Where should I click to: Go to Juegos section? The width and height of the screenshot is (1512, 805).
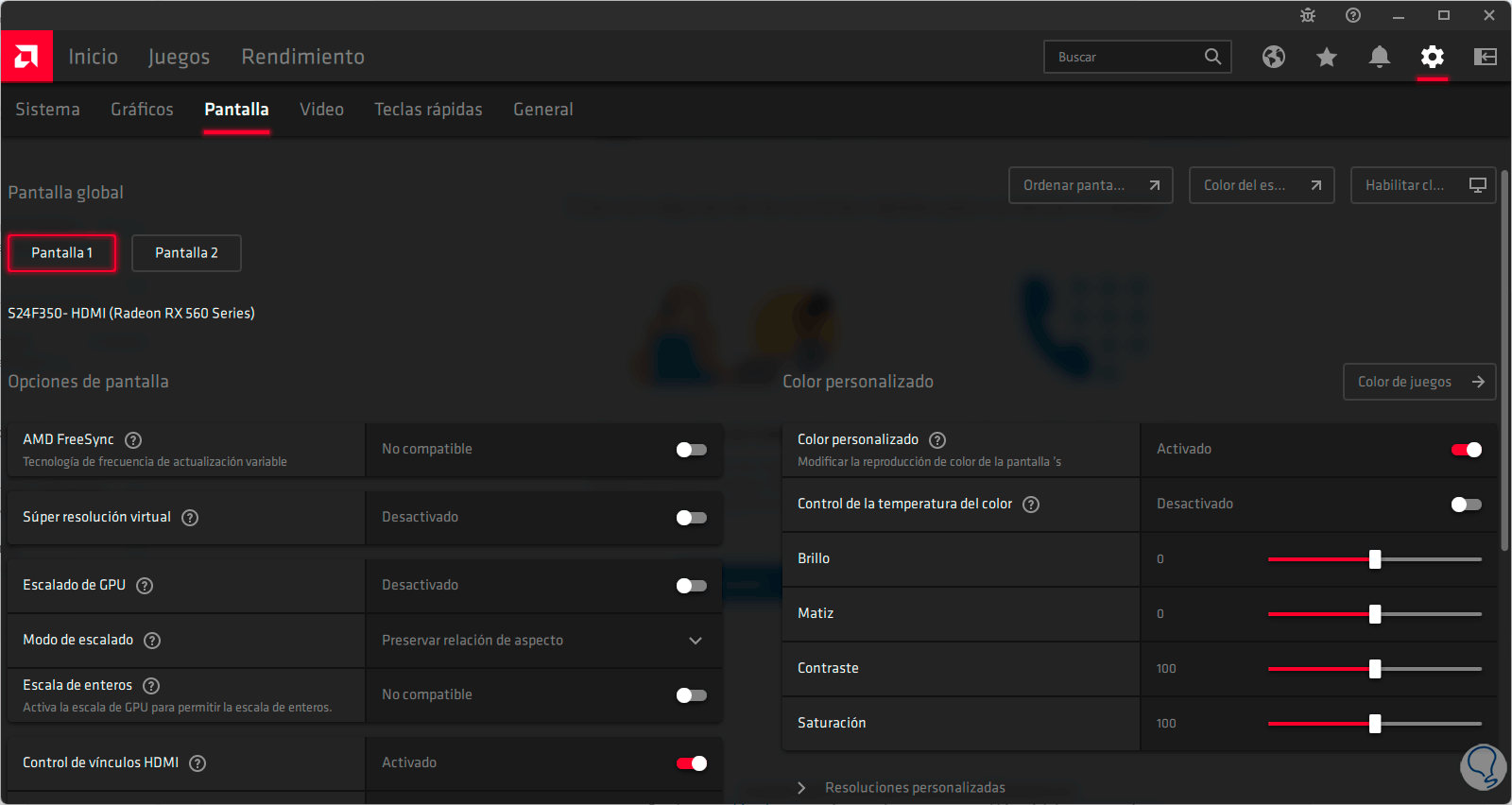point(179,57)
